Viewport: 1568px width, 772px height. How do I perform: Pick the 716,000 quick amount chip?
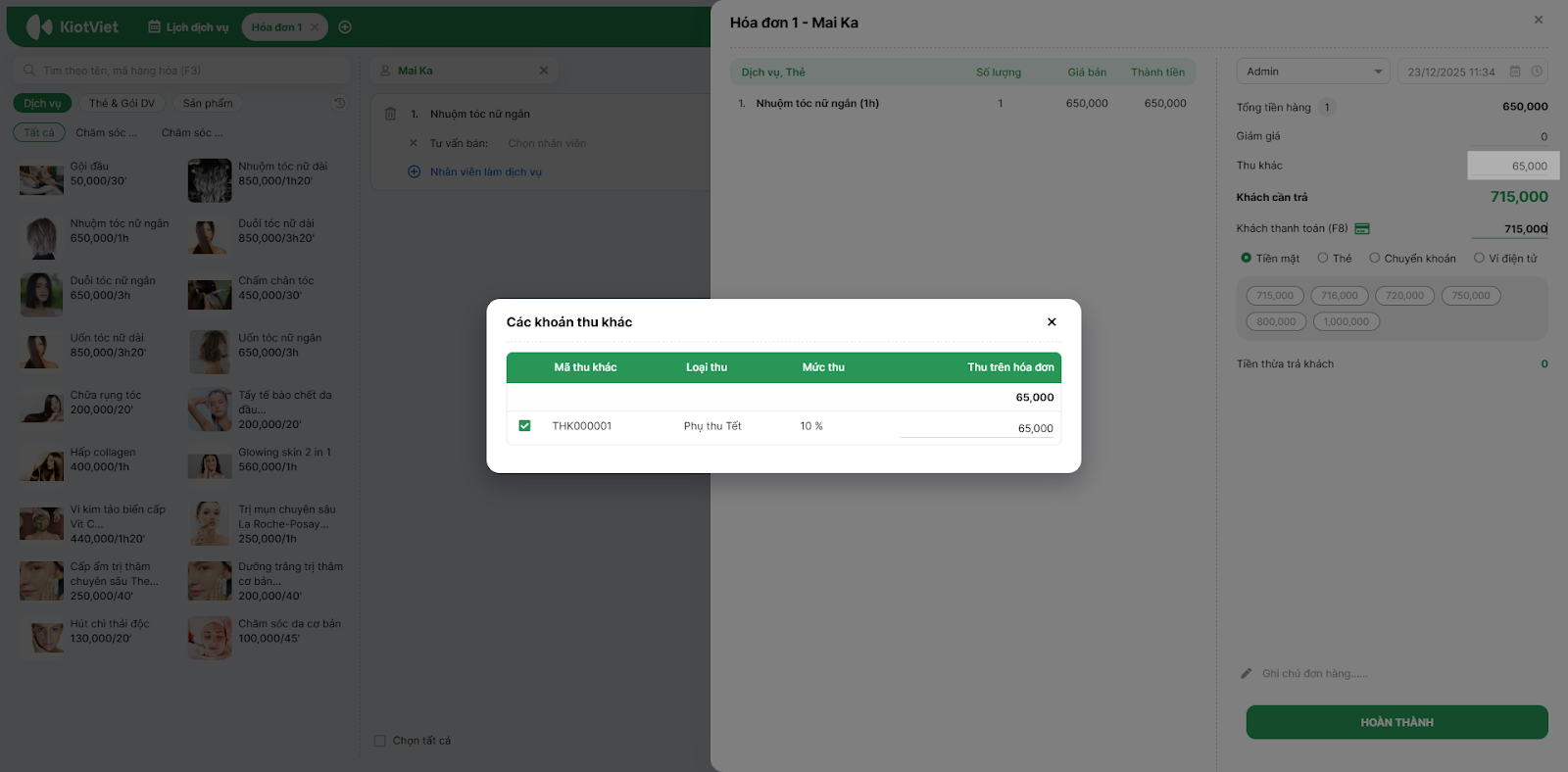click(1340, 296)
